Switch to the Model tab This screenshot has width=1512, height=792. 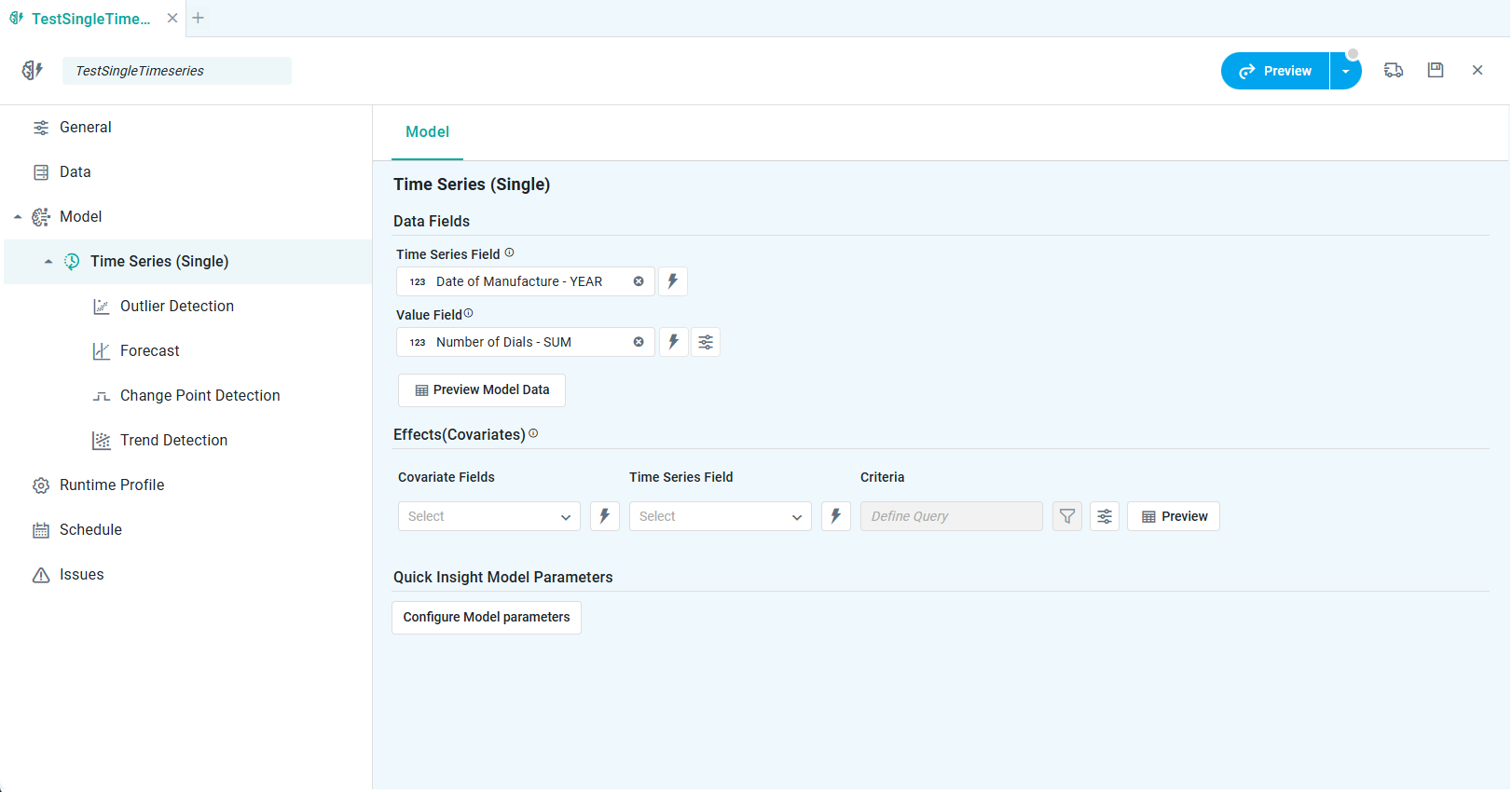427,132
